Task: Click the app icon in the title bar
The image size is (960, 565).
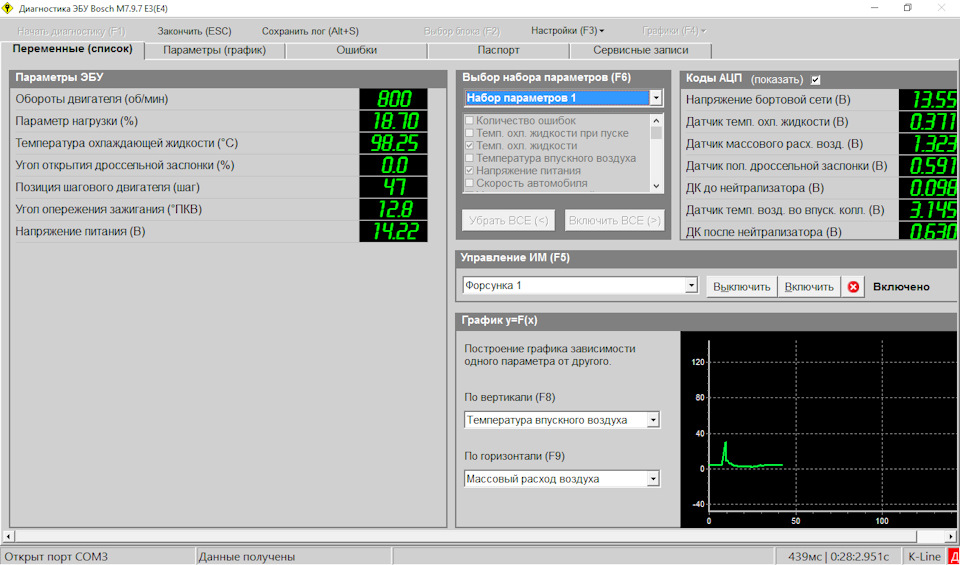Action: [x=7, y=9]
